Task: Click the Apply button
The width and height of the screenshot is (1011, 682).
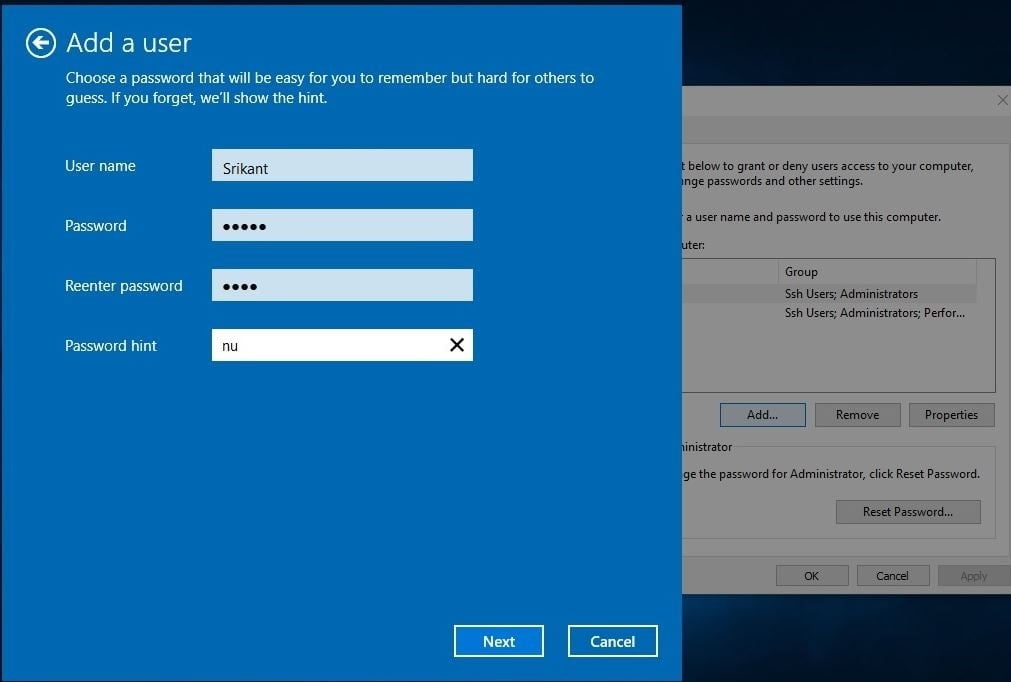Action: click(x=973, y=576)
